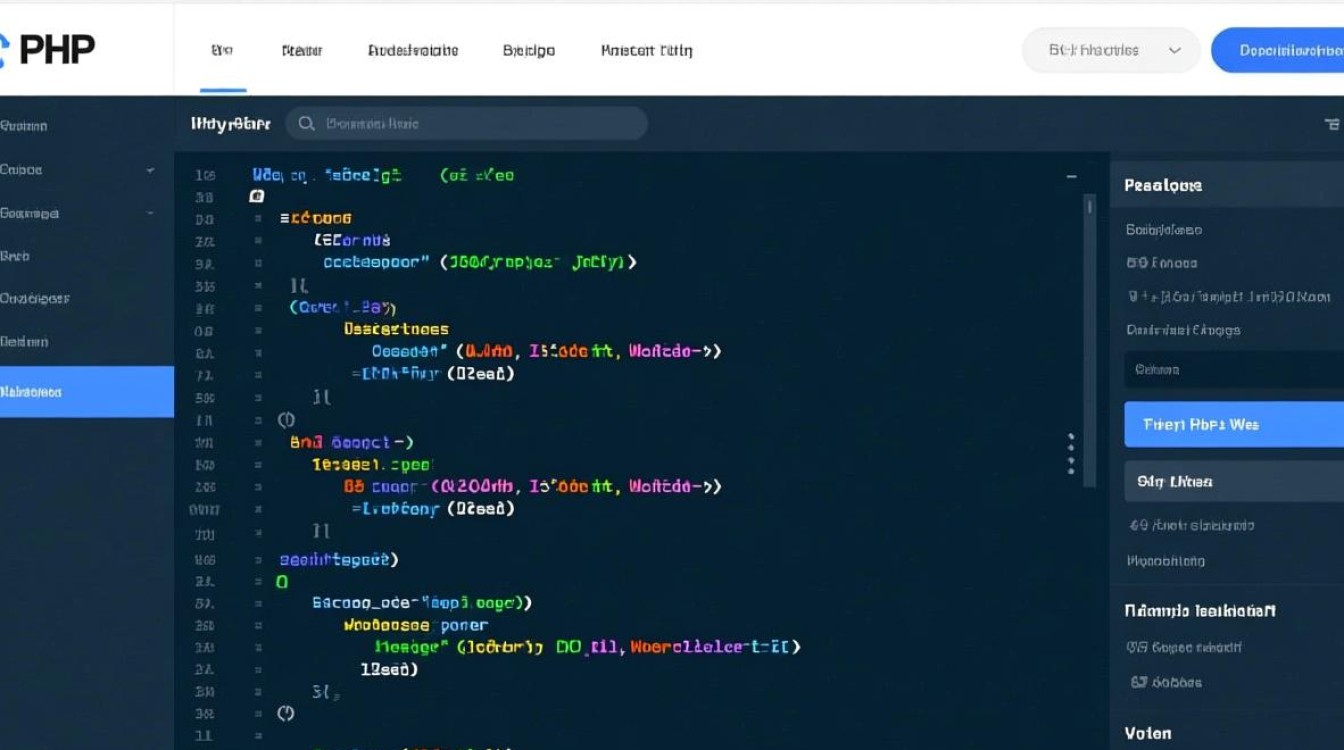The image size is (1344, 750).
Task: Click the white square marker under the first code line
Action: (256, 197)
